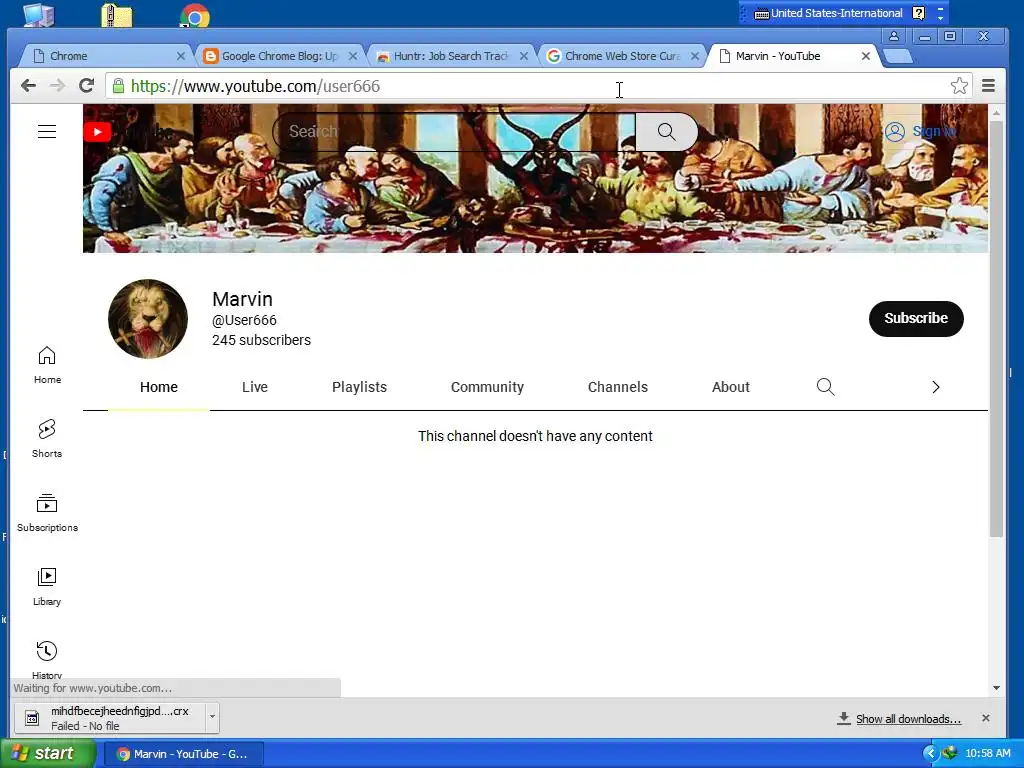The height and width of the screenshot is (768, 1024).
Task: Click the desktop zip folder icon
Action: click(116, 15)
